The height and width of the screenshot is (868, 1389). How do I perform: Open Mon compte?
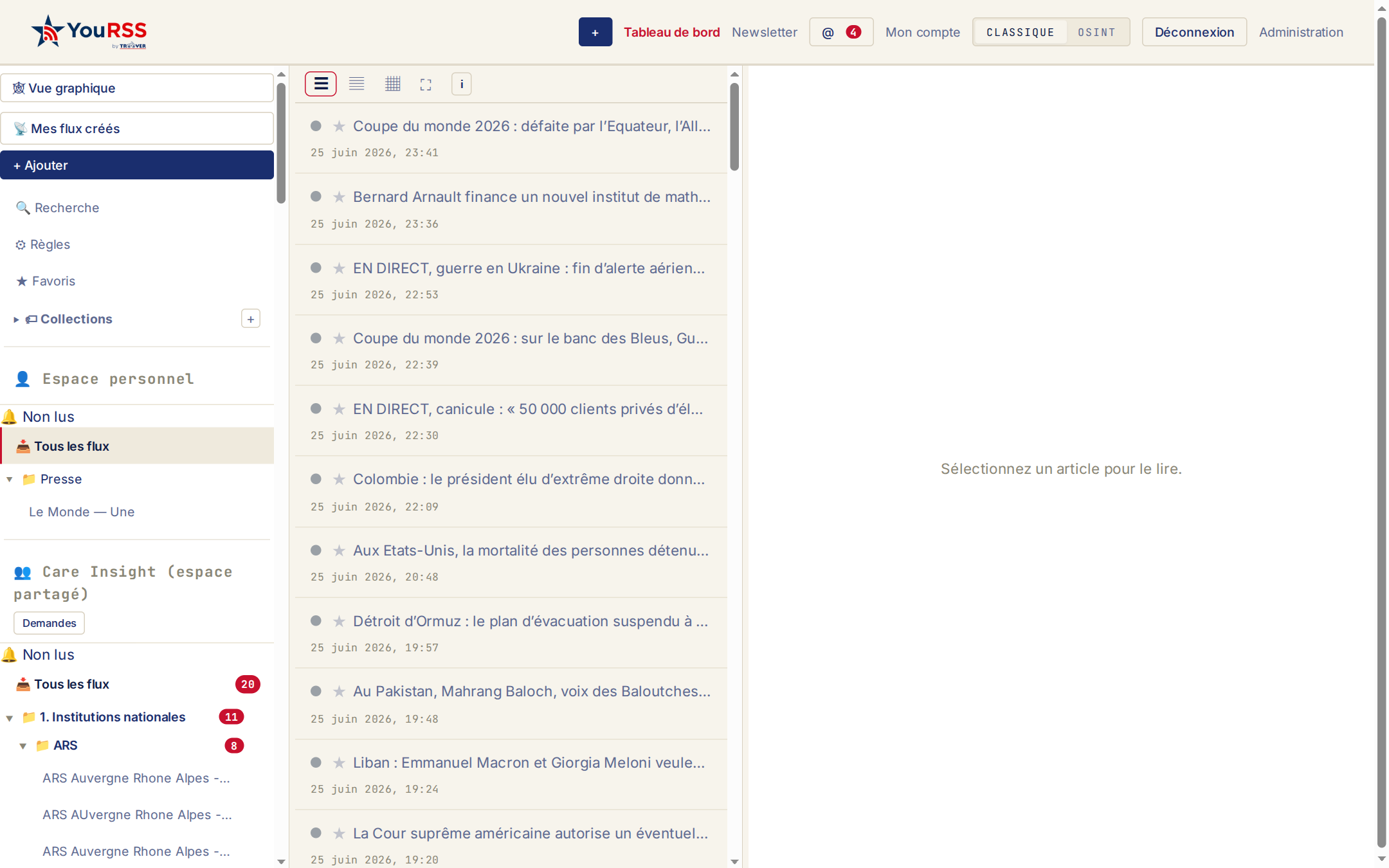point(922,32)
